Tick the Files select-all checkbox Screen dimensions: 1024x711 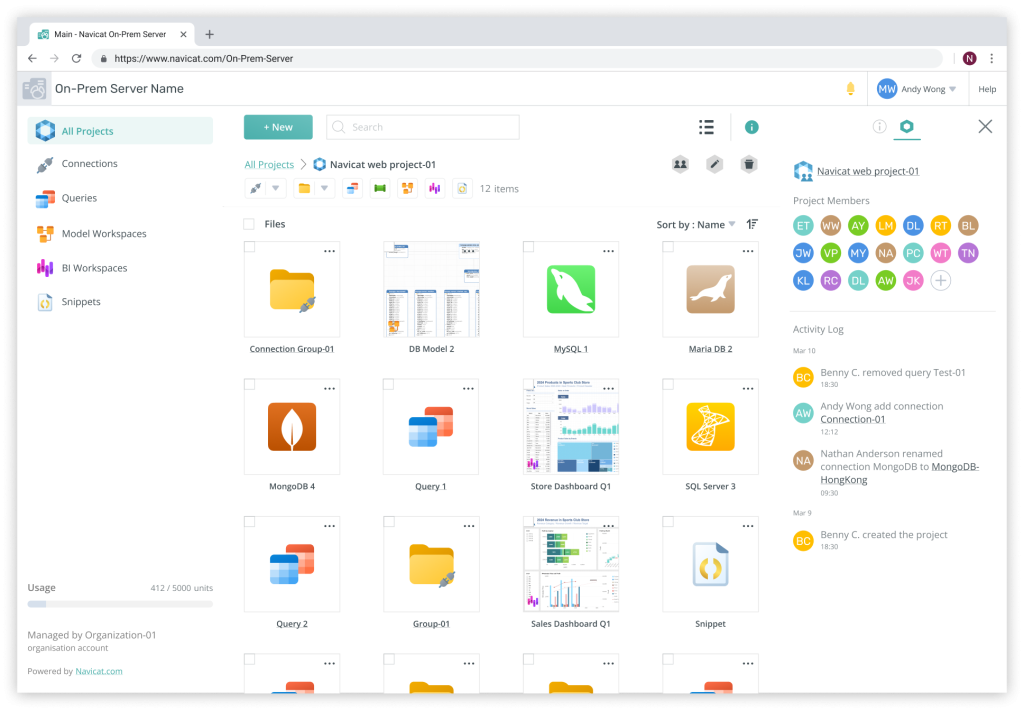249,224
